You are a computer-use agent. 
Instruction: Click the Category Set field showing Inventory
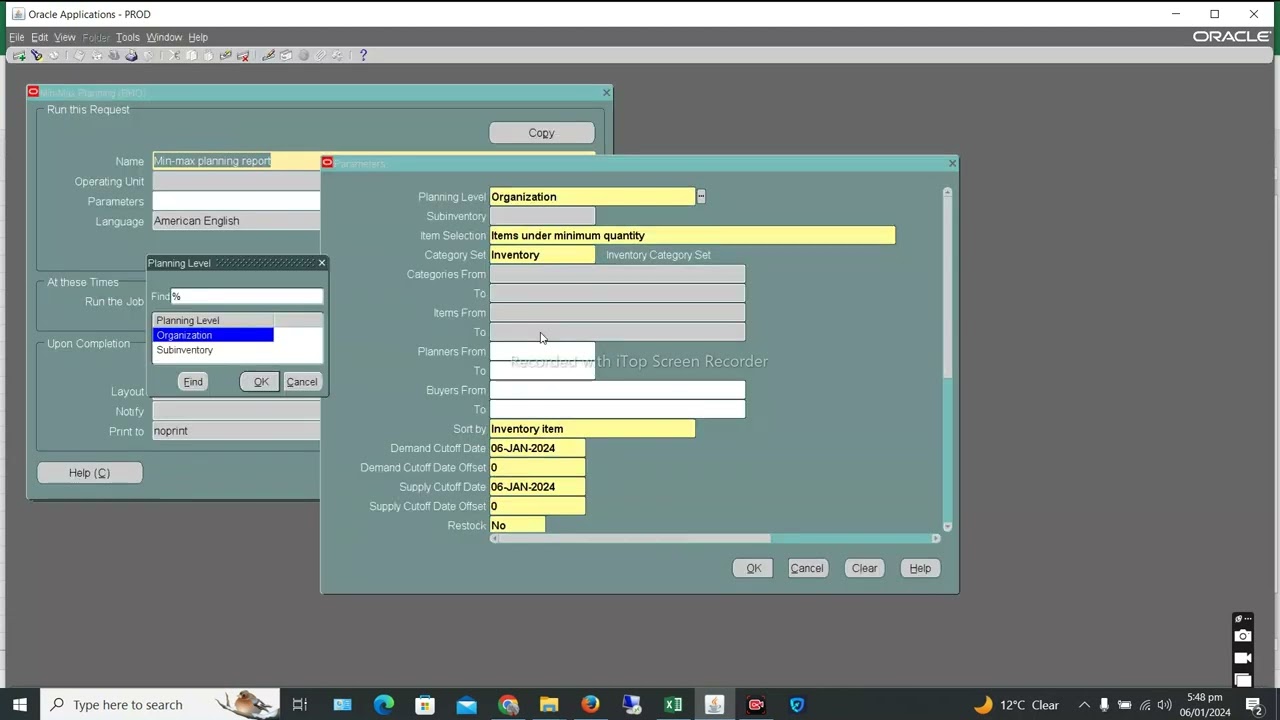[542, 255]
